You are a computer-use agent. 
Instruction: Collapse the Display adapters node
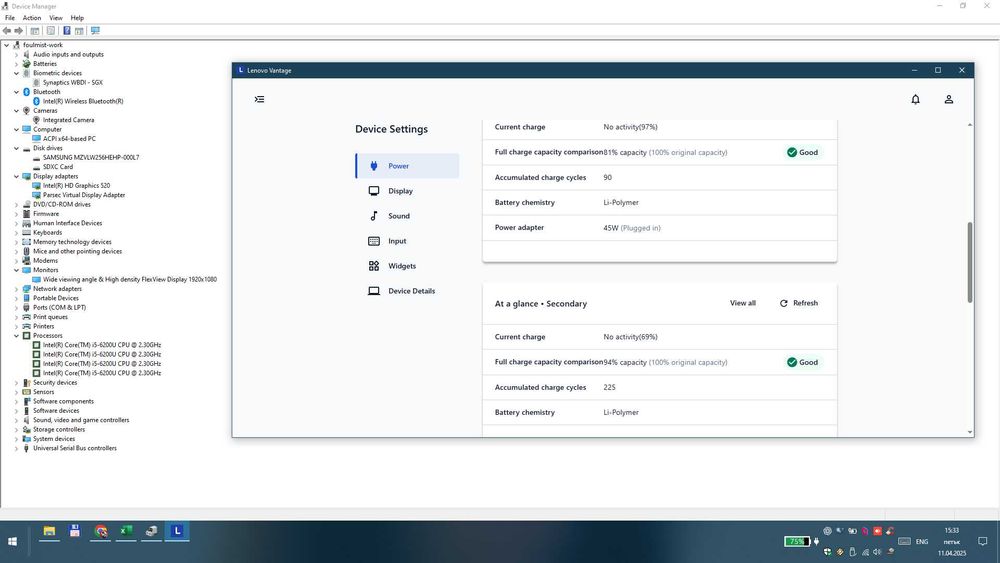[x=17, y=177]
